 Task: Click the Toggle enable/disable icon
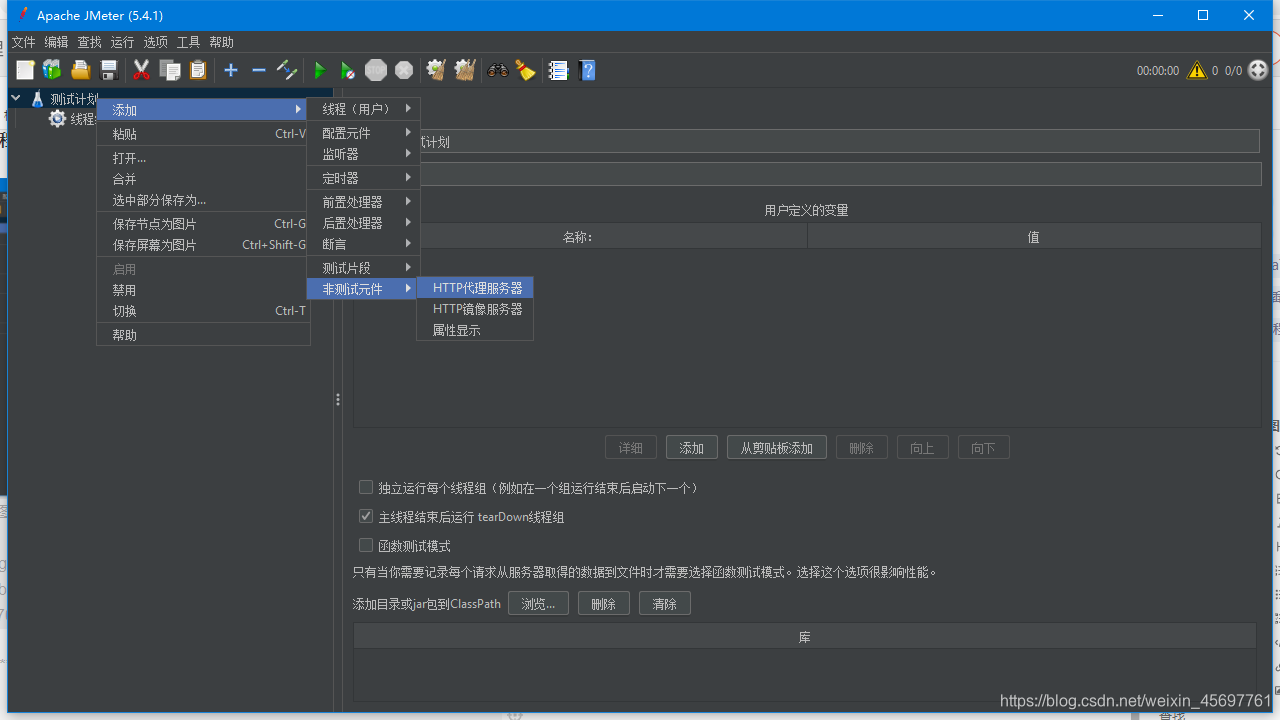tap(287, 70)
